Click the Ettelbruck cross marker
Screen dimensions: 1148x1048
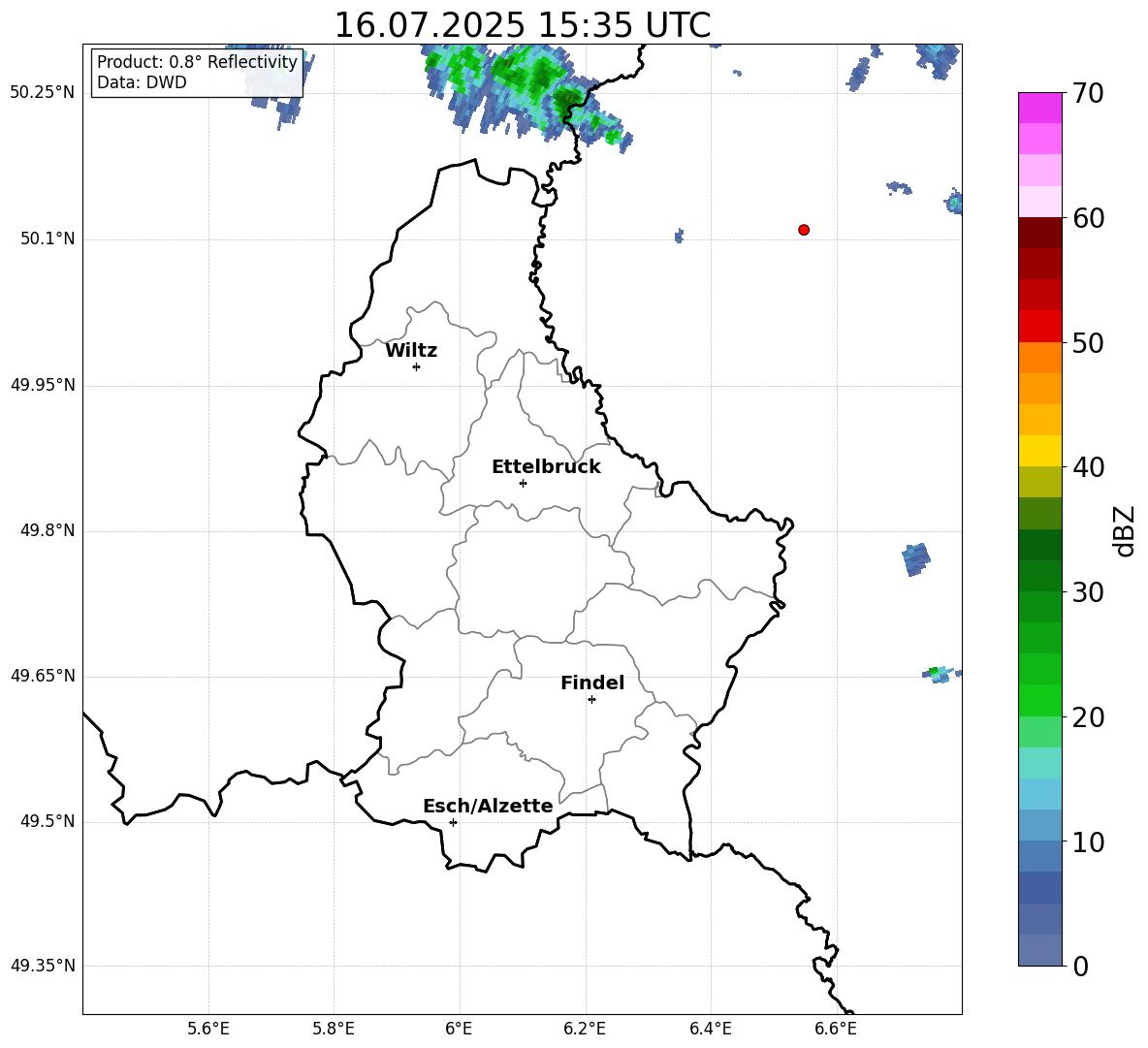coord(523,483)
